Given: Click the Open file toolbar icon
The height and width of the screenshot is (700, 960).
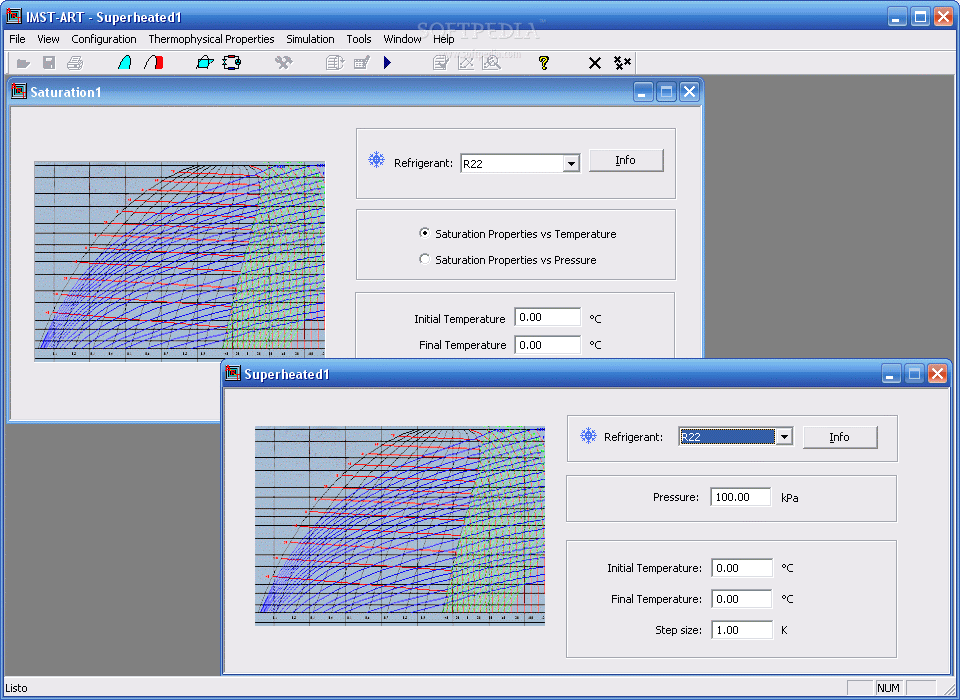Looking at the screenshot, I should (23, 63).
